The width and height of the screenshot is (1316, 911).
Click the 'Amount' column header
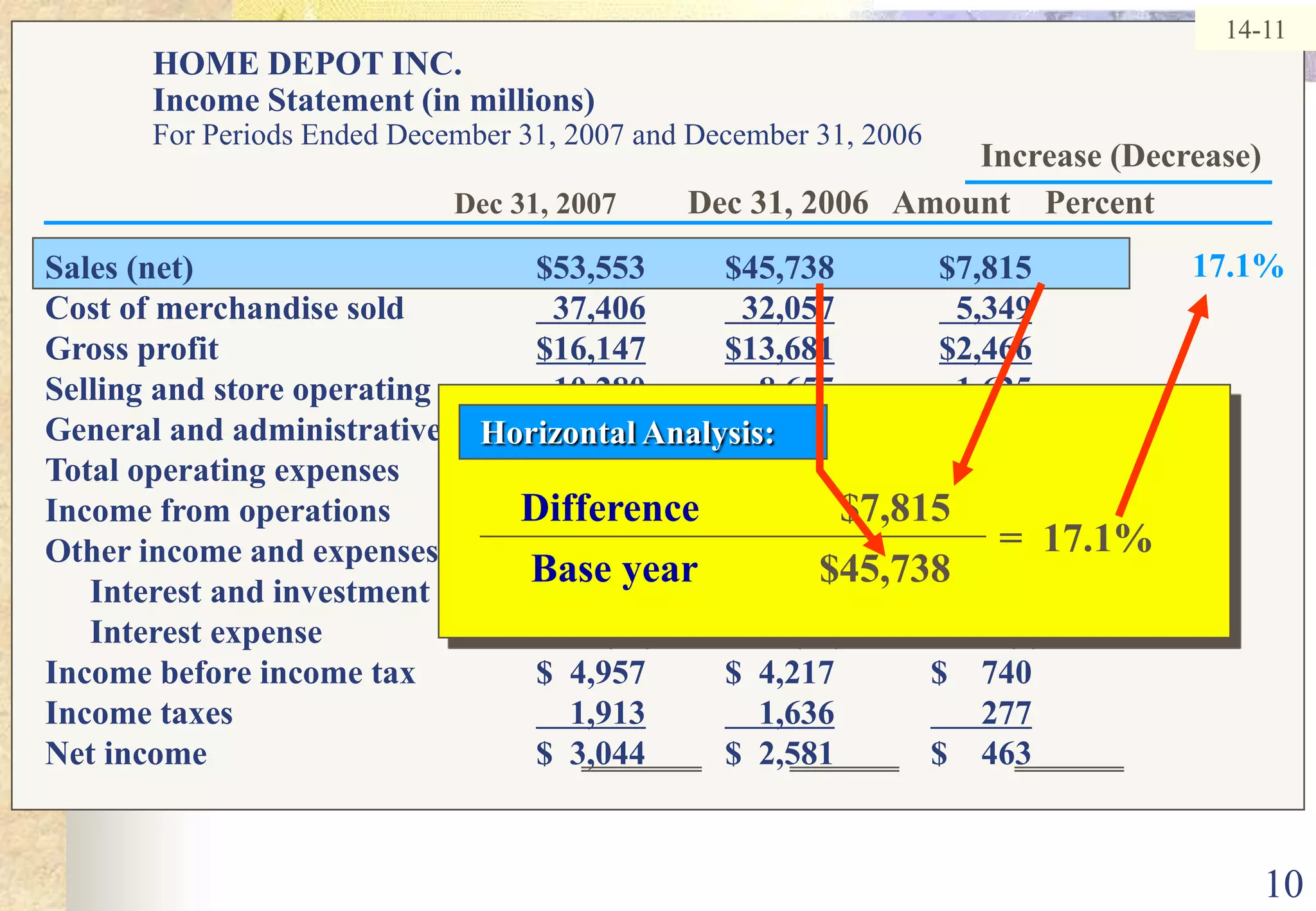tap(952, 203)
